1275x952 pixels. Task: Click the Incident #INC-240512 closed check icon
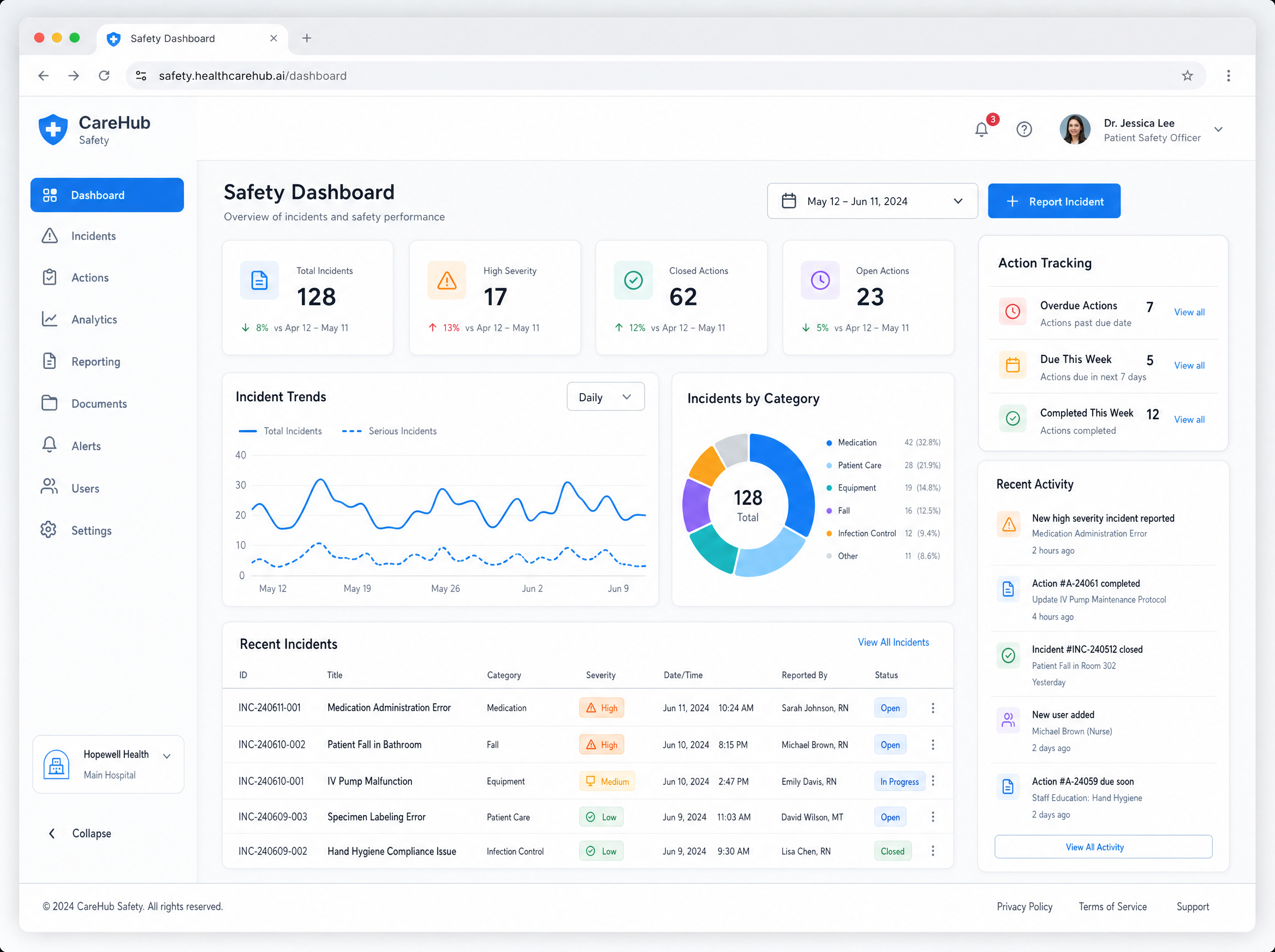pyautogui.click(x=1008, y=655)
